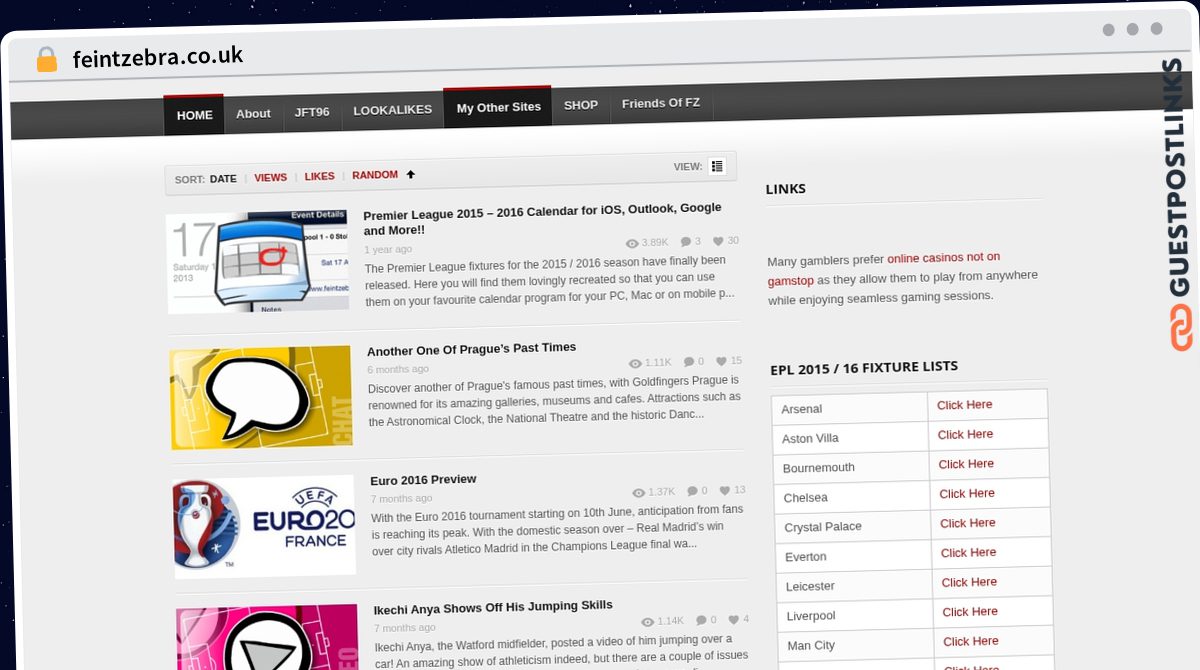
Task: Open Another One Of Prague's Past Times article
Action: click(x=472, y=349)
